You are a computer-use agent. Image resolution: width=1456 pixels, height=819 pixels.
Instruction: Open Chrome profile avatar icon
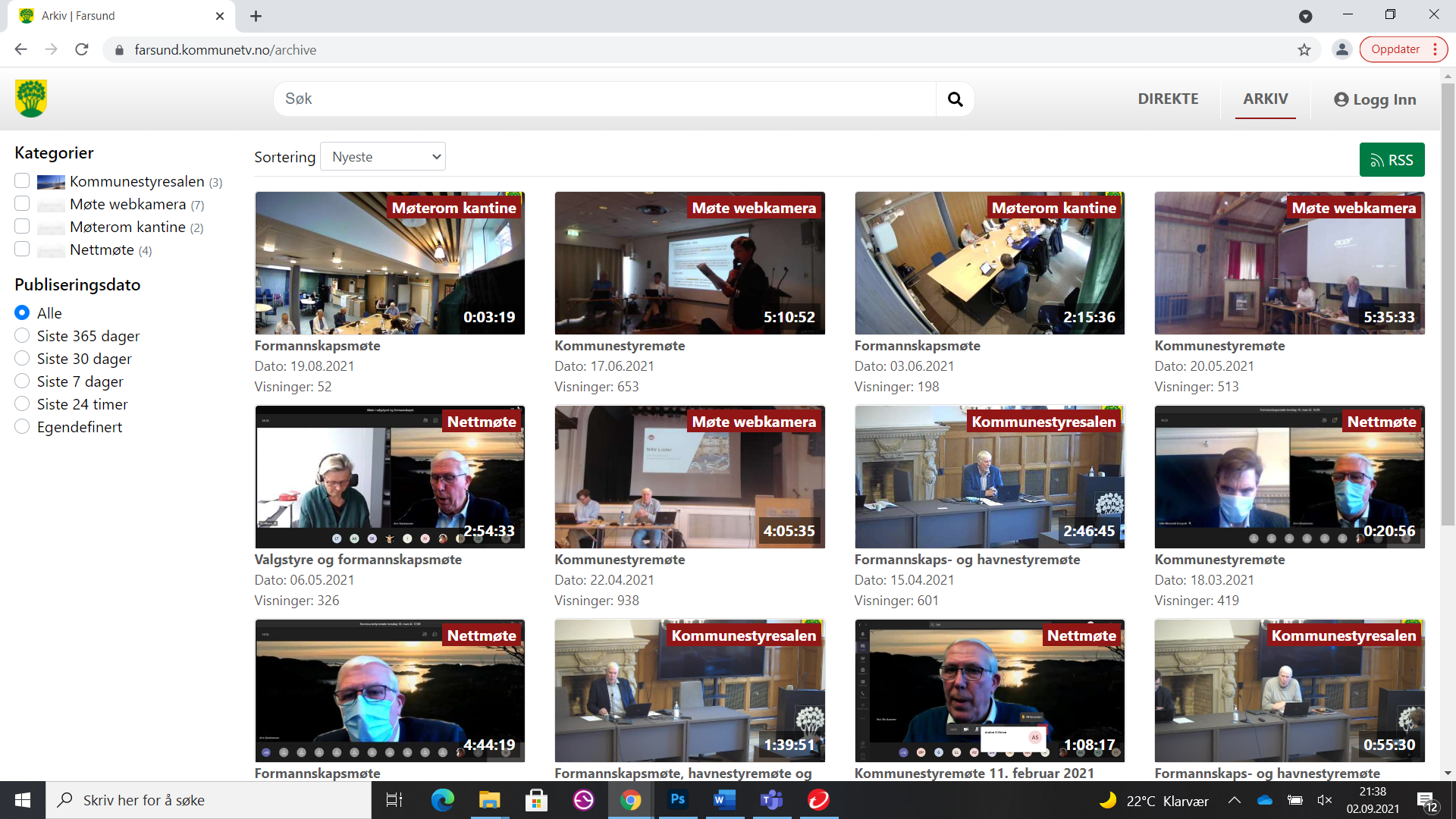pos(1341,50)
